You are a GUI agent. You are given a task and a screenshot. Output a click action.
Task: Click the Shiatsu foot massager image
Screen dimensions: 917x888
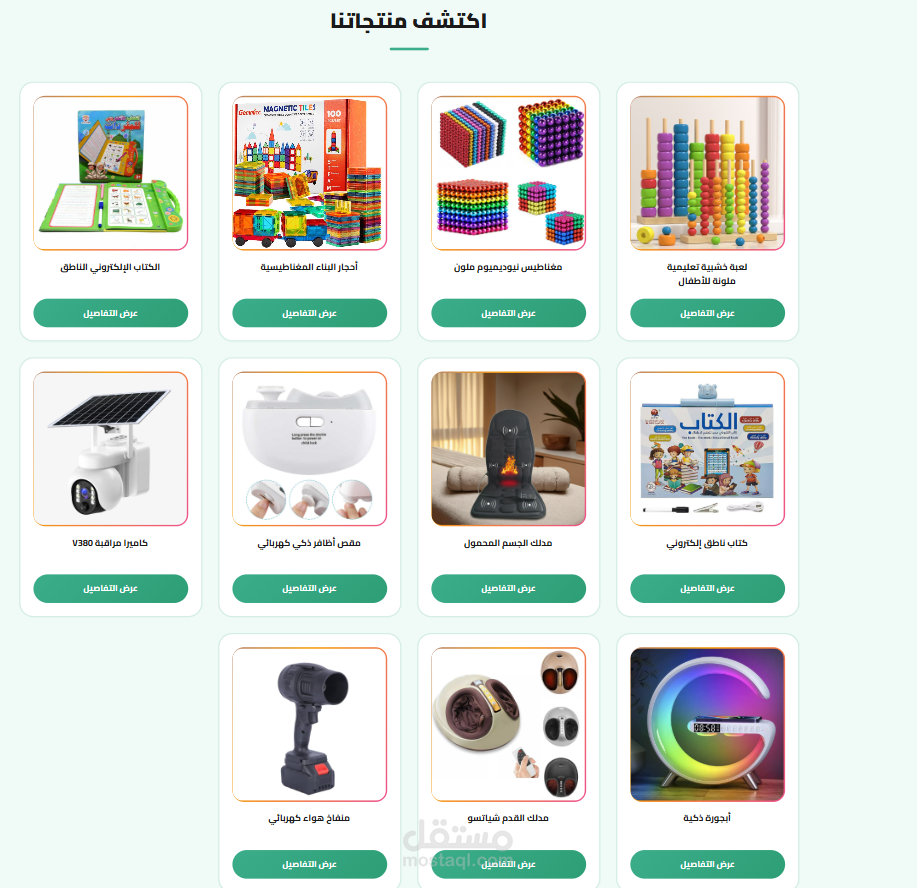click(508, 724)
